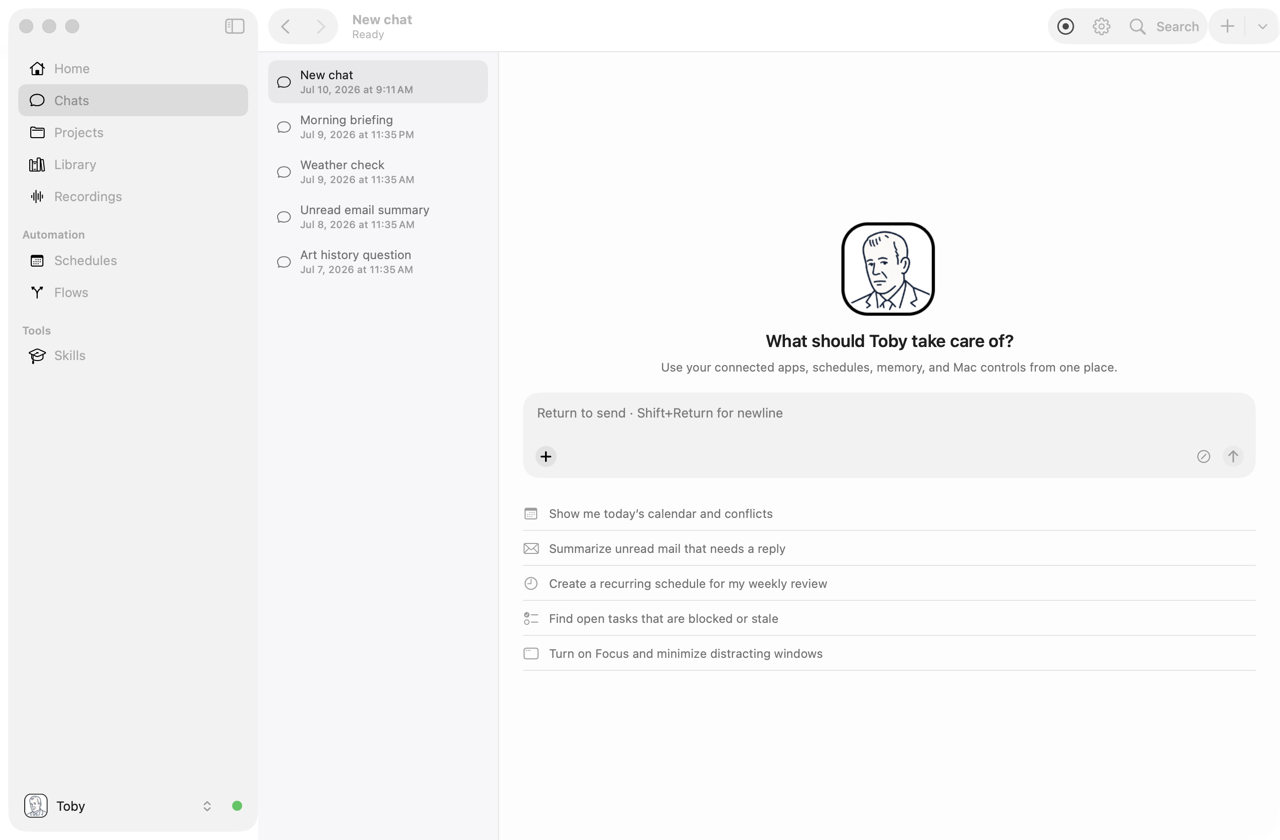
Task: Click the large Toby portrait image
Action: tap(888, 269)
